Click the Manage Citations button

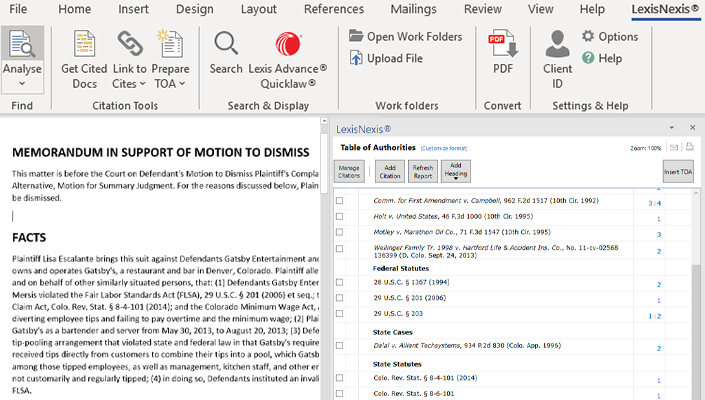point(349,171)
